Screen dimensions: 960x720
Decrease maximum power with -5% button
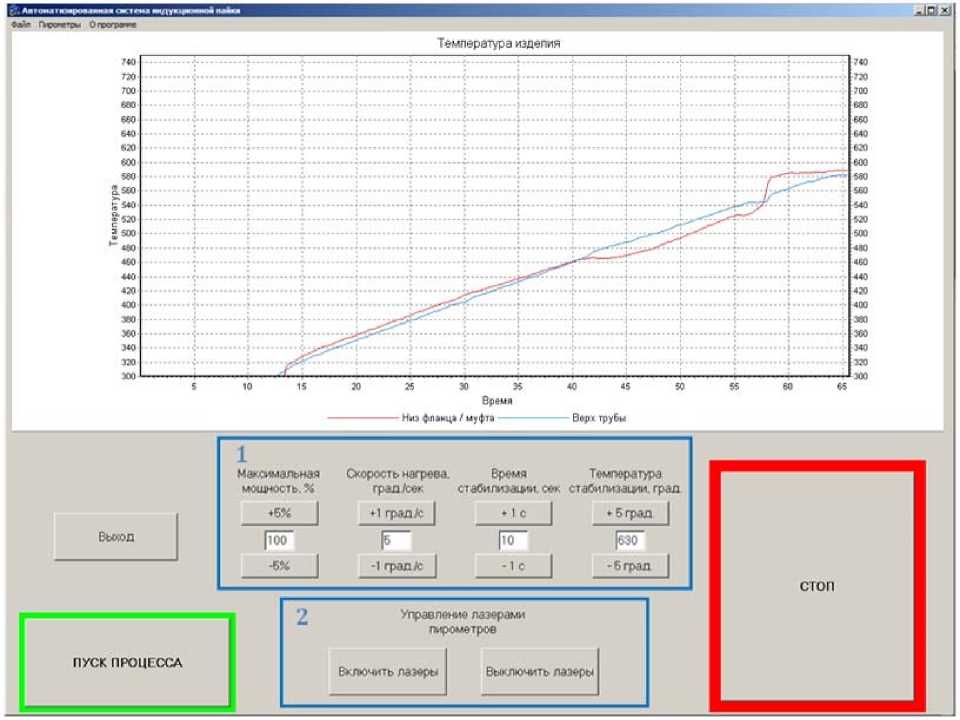pyautogui.click(x=279, y=566)
